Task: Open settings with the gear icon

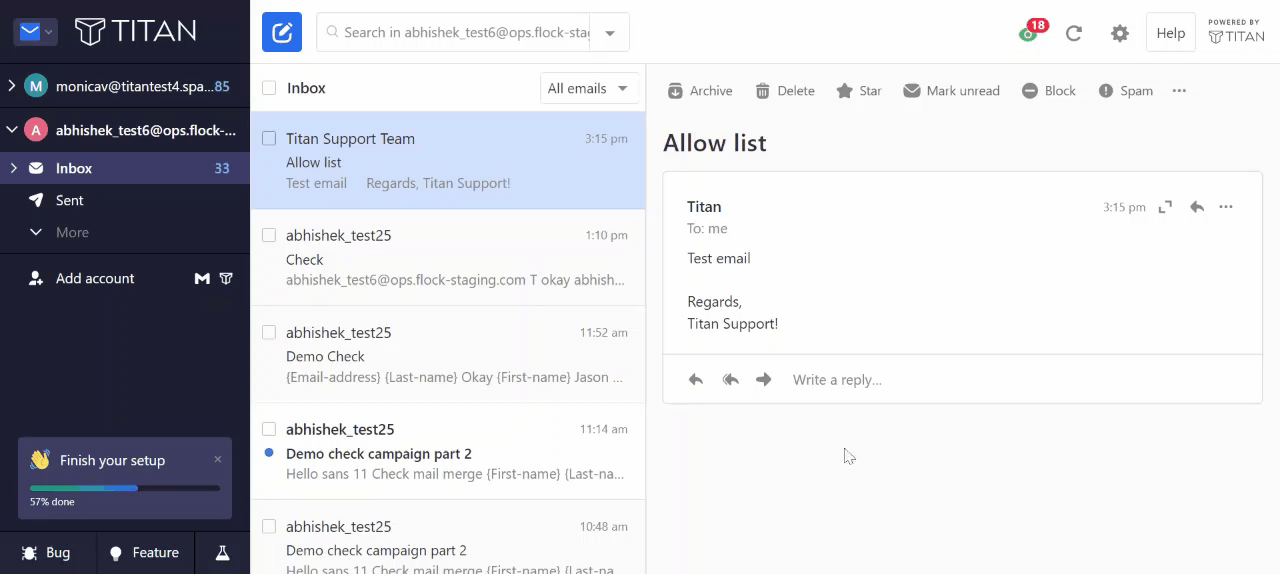Action: point(1120,33)
